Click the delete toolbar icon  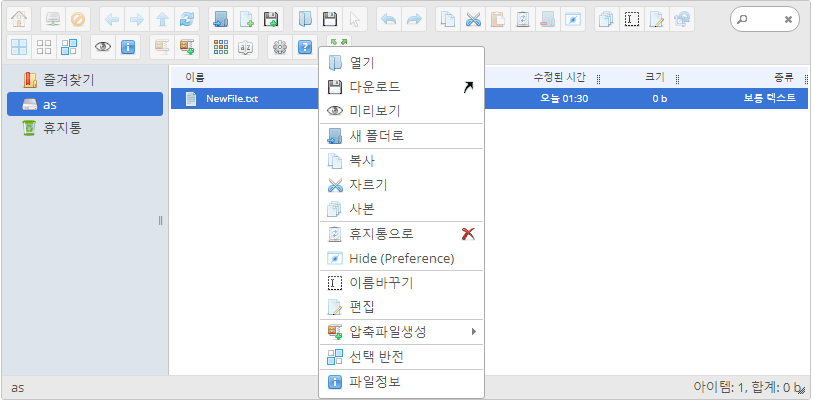click(x=547, y=20)
